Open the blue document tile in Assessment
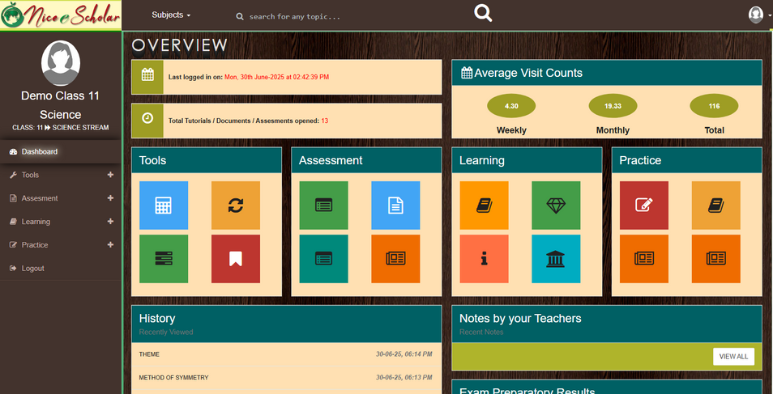The height and width of the screenshot is (394, 773). 395,205
